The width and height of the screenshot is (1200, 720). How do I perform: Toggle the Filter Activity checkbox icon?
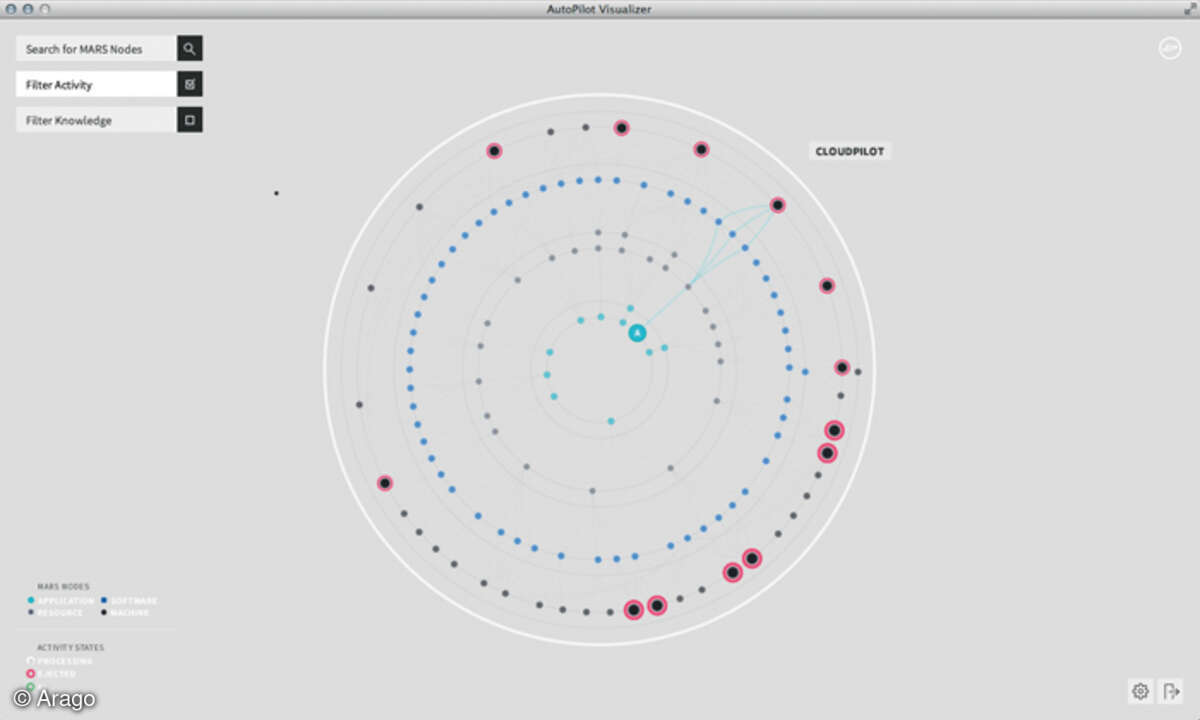(190, 84)
